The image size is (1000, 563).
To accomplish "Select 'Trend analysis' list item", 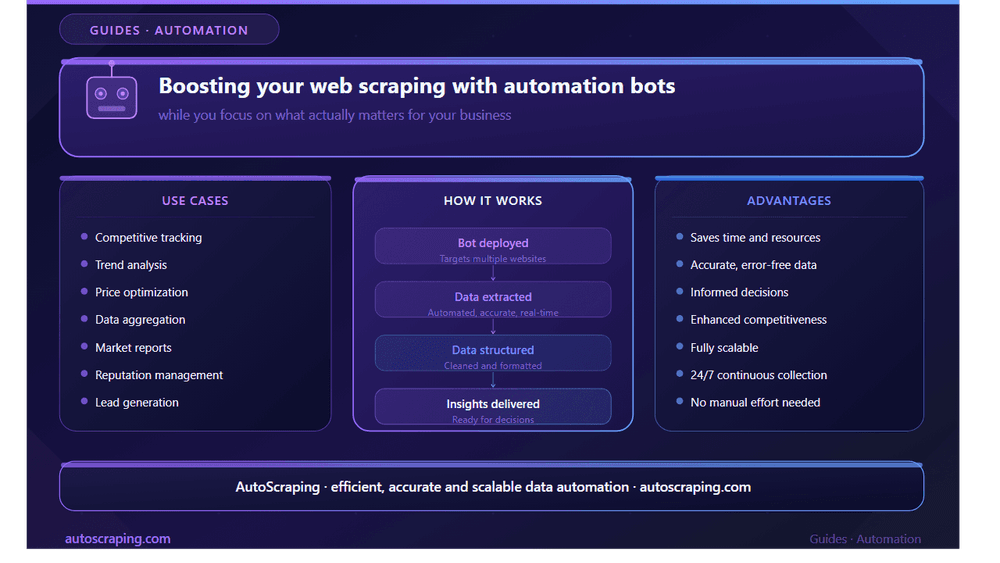I will 124,265.
